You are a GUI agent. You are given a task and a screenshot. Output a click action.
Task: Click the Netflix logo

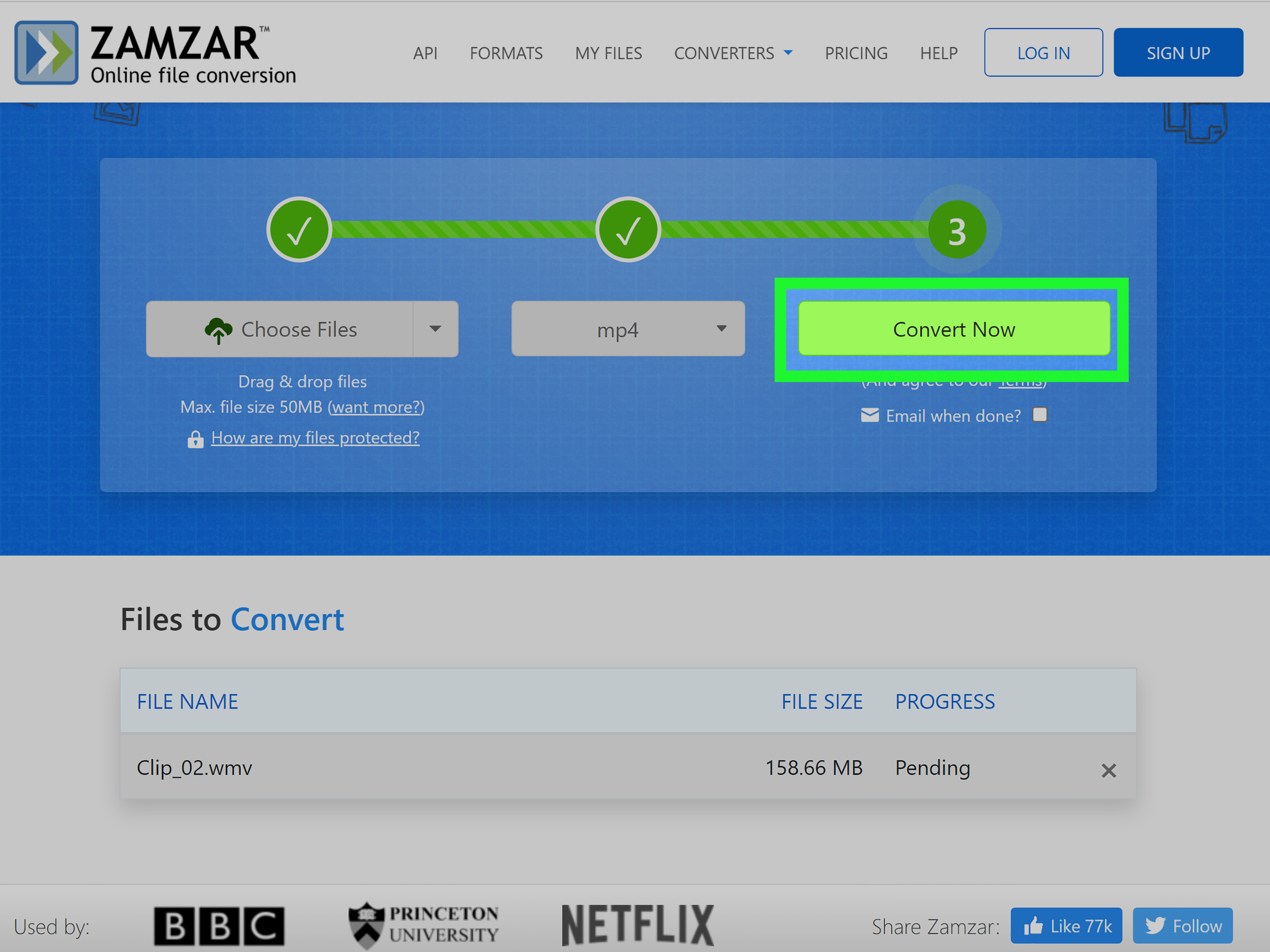638,925
